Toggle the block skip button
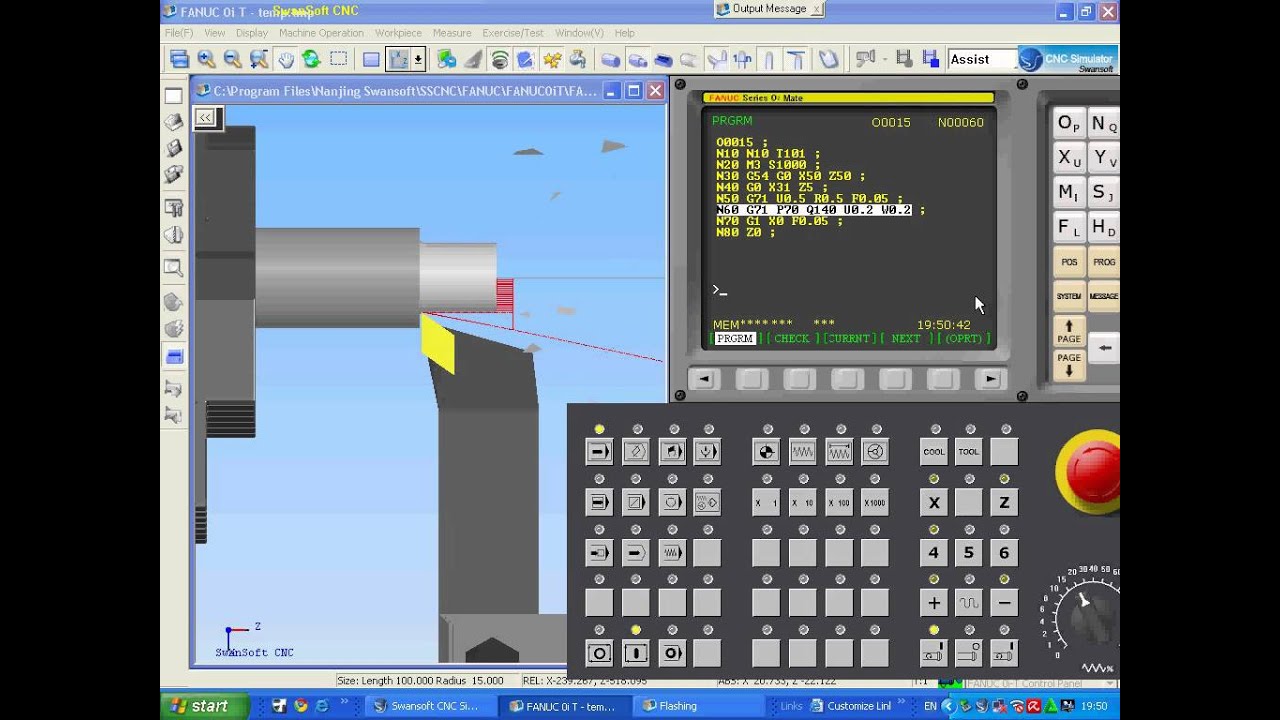Viewport: 1280px width, 720px height. [636, 502]
